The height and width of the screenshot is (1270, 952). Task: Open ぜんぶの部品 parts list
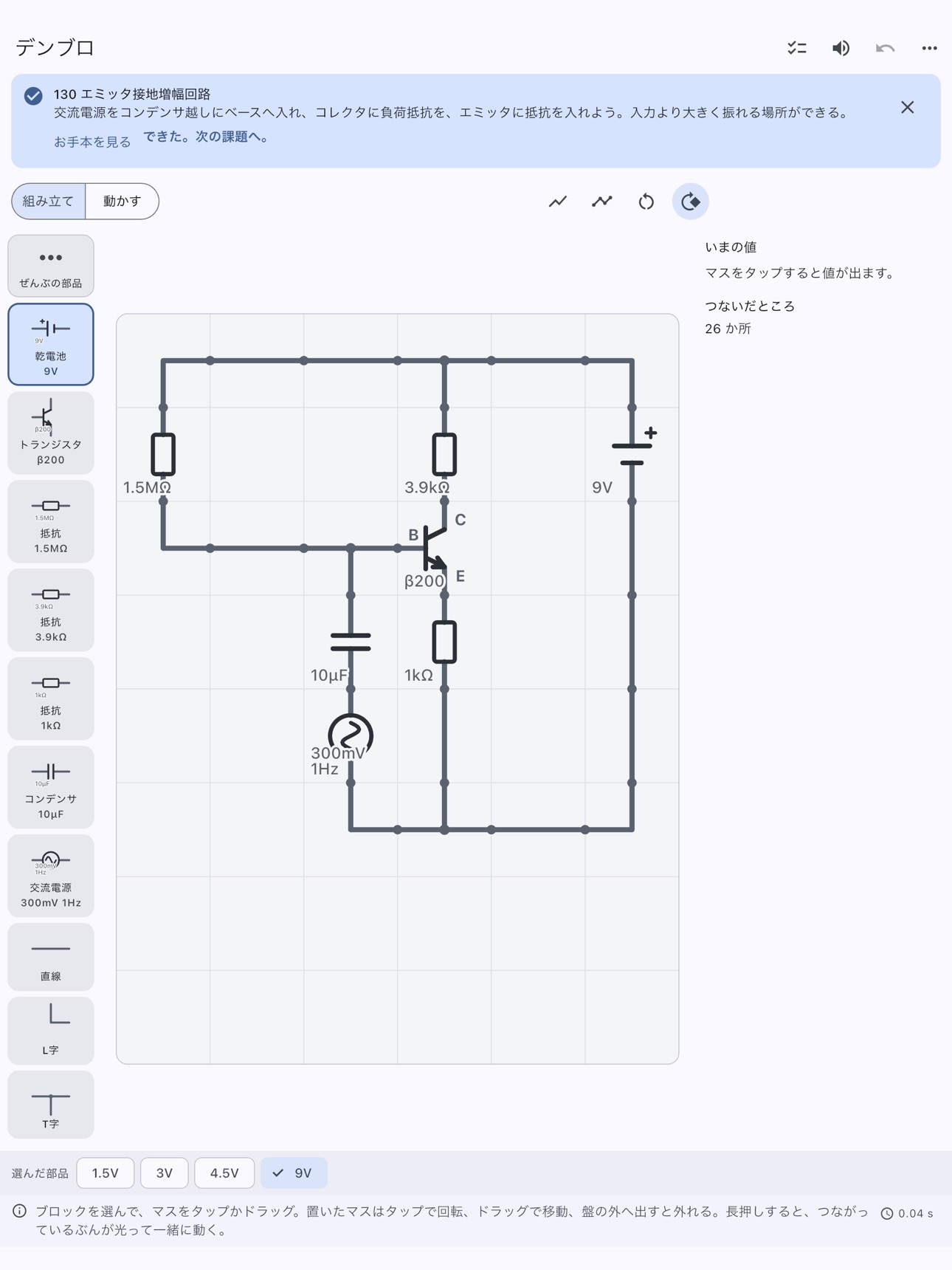pos(51,266)
